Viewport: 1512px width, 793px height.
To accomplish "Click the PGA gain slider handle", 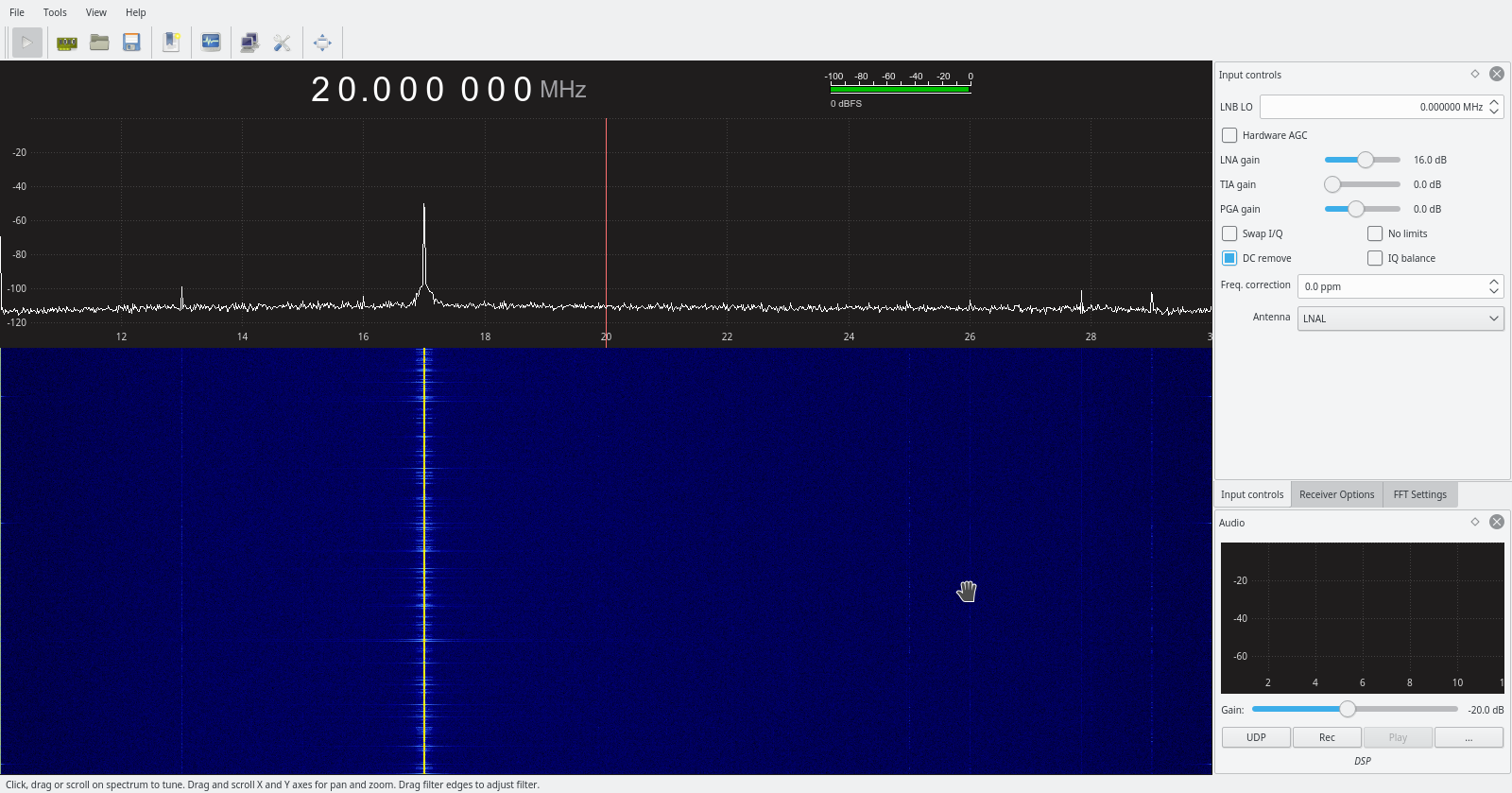I will coord(1356,209).
